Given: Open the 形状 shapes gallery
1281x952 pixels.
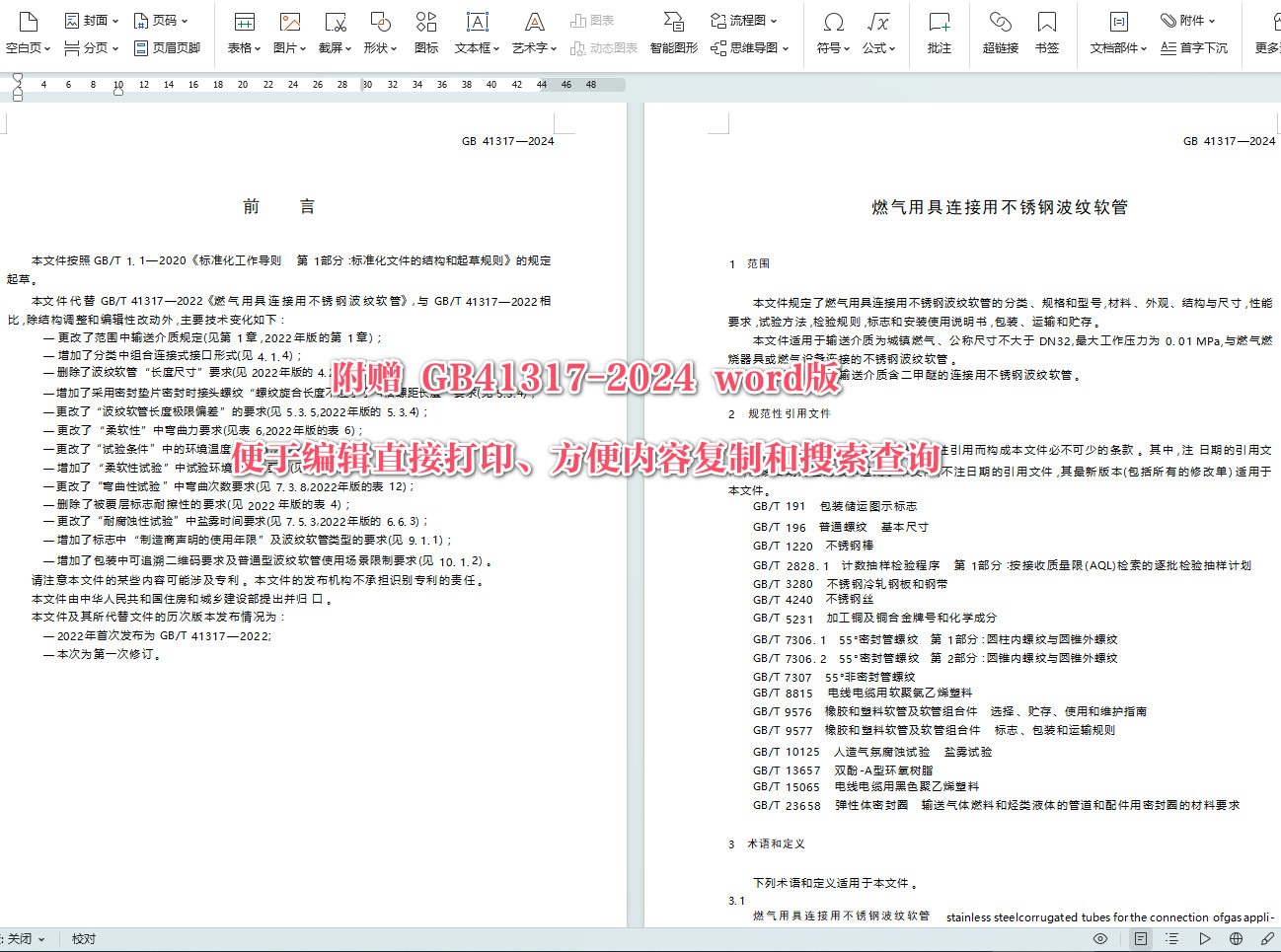Looking at the screenshot, I should 380,32.
